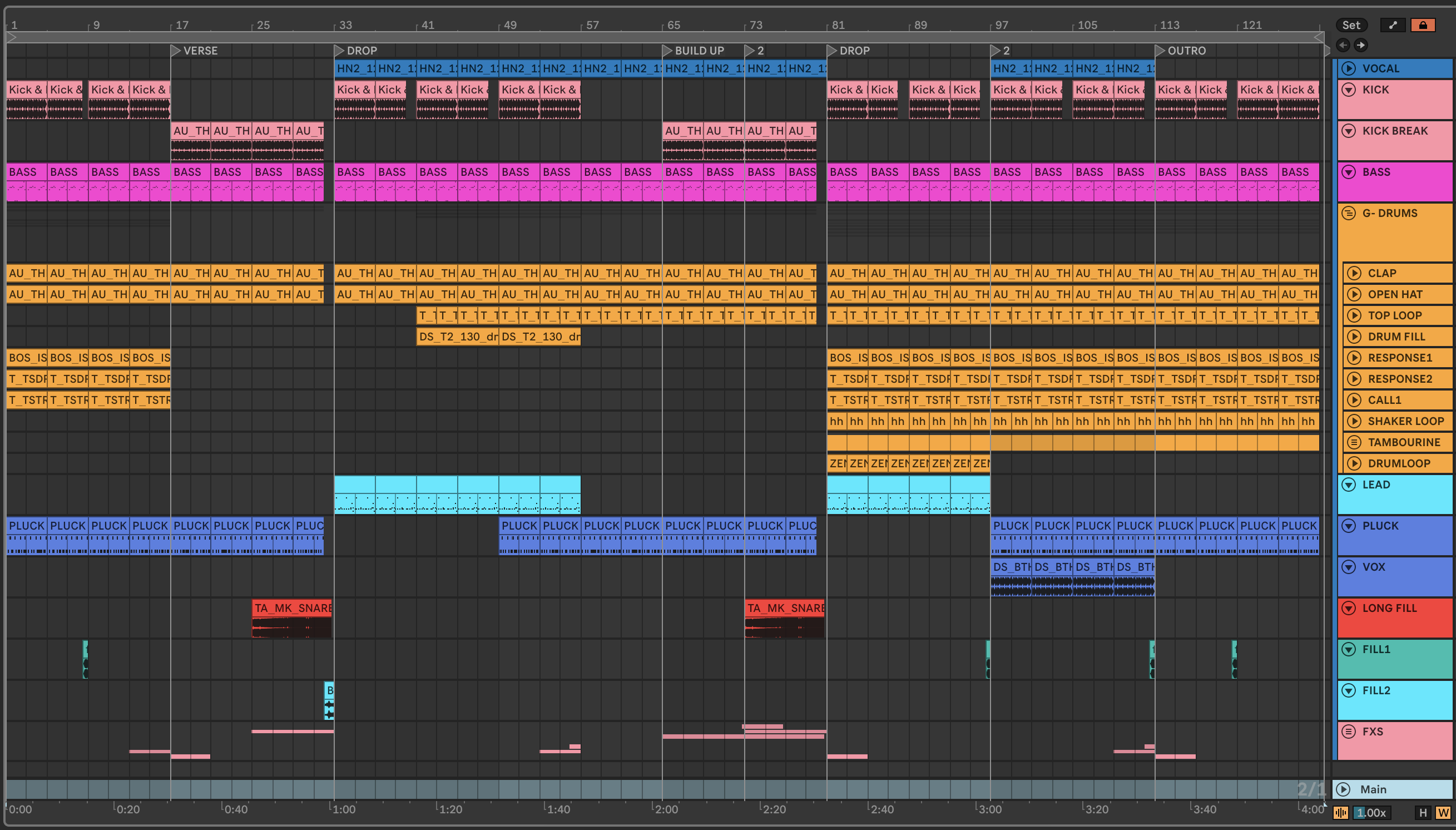This screenshot has width=1456, height=830.
Task: Toggle the waveform optimize icon button
Action: click(x=1340, y=813)
